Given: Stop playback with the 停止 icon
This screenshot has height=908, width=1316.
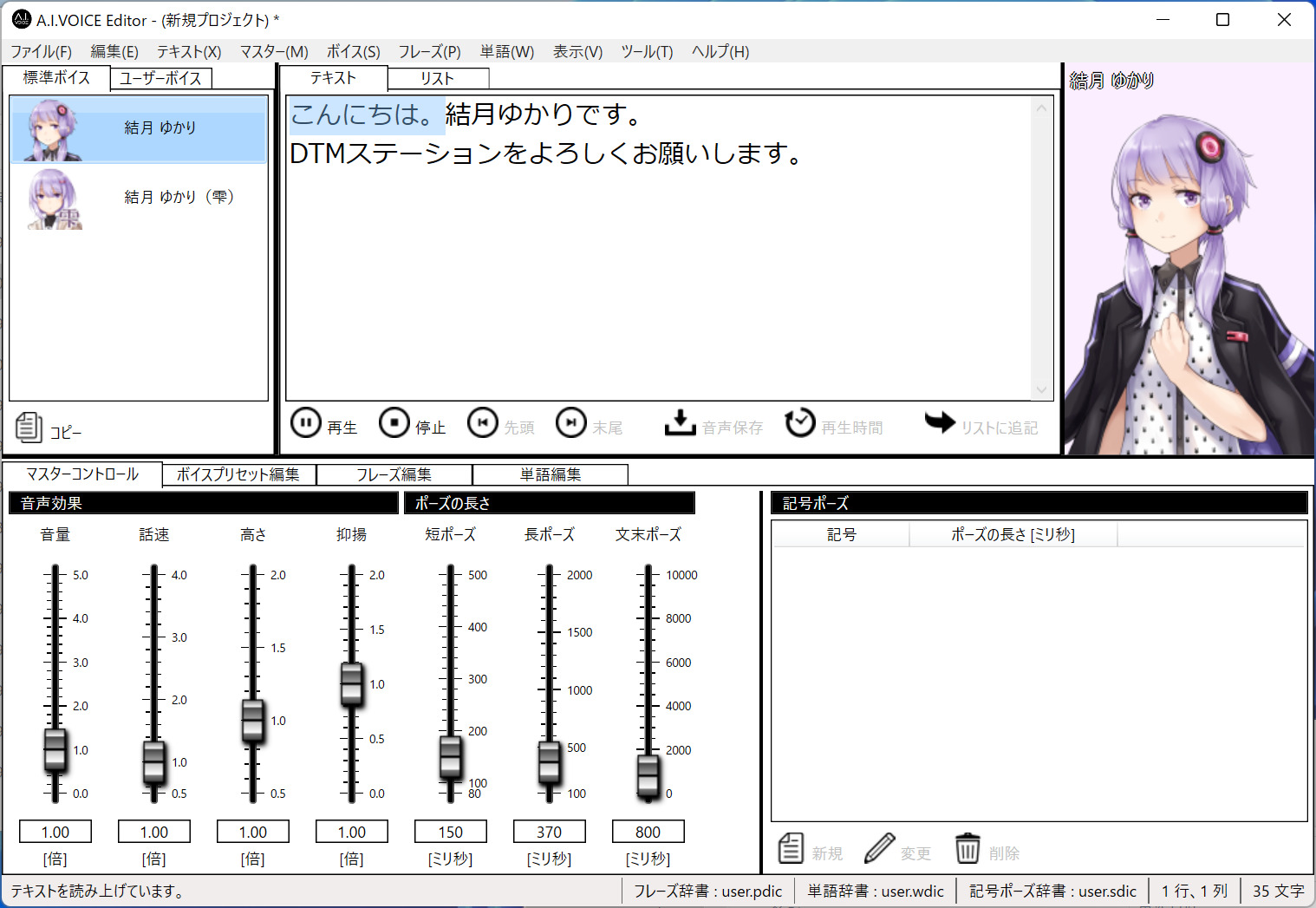Looking at the screenshot, I should coord(394,423).
